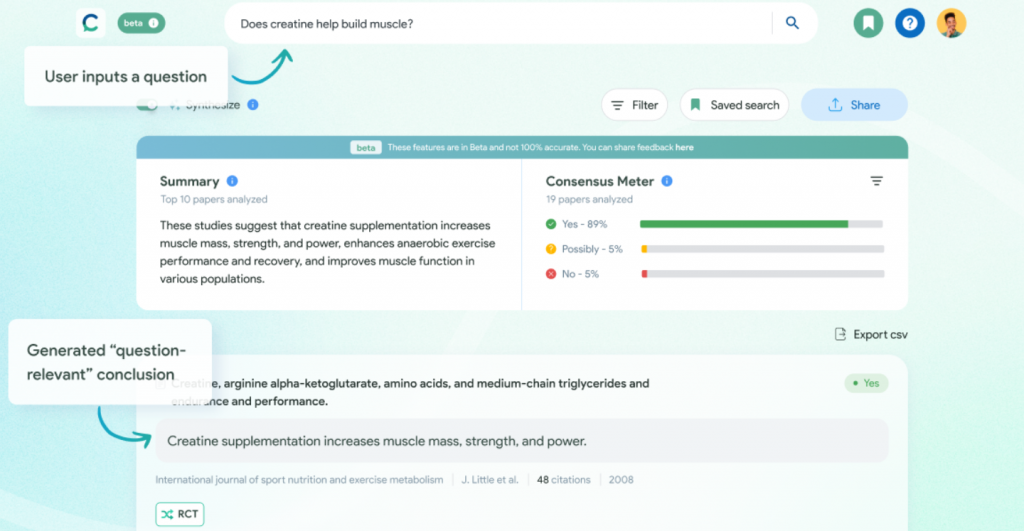The height and width of the screenshot is (531, 1024).
Task: Click the info icon beside Consensus Meter
Action: 667,181
